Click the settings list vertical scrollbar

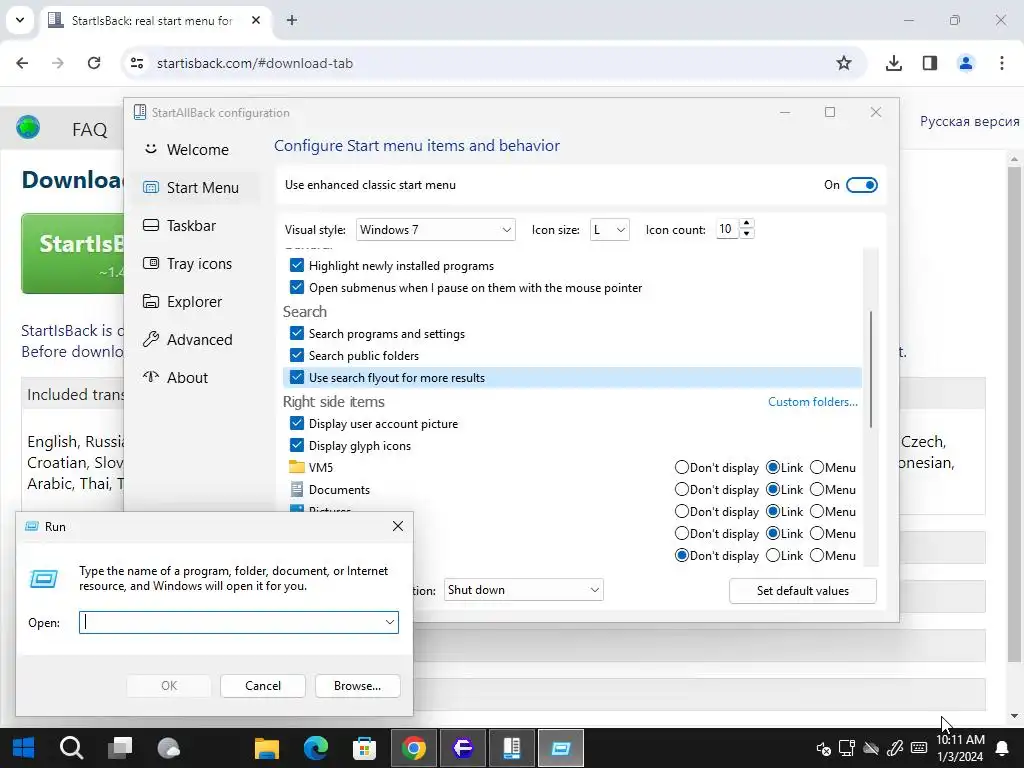point(871,370)
